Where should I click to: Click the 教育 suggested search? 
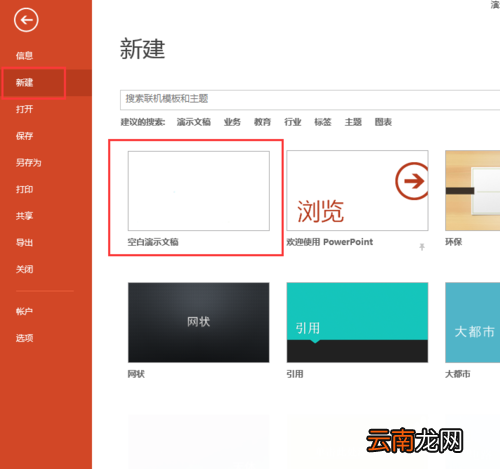pos(262,122)
